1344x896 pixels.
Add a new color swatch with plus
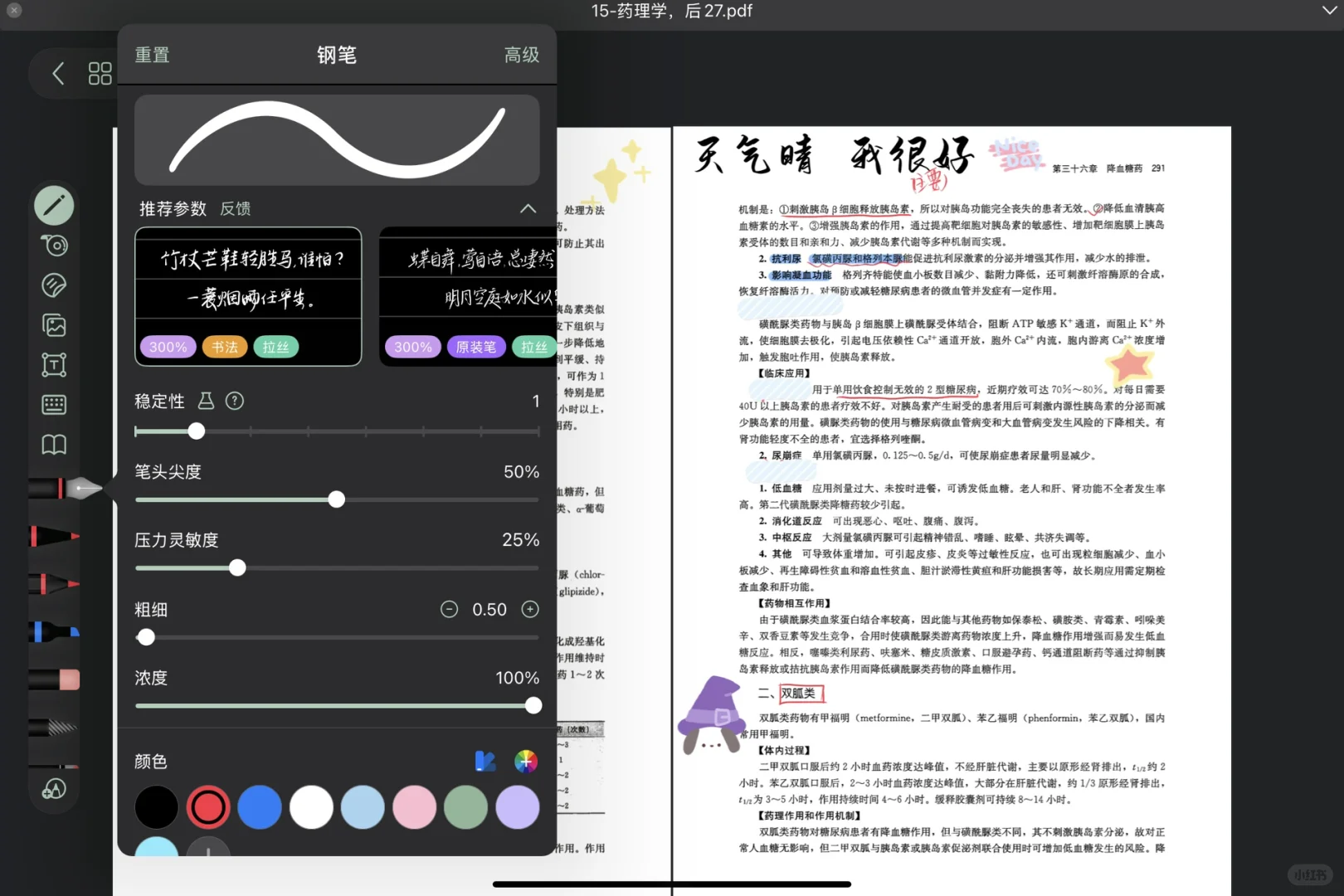tap(207, 848)
